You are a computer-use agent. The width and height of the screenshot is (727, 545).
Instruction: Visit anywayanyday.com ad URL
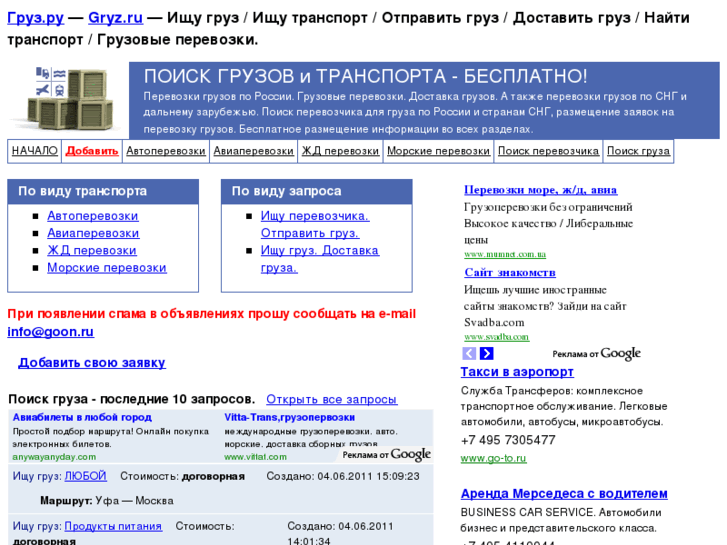click(x=54, y=457)
